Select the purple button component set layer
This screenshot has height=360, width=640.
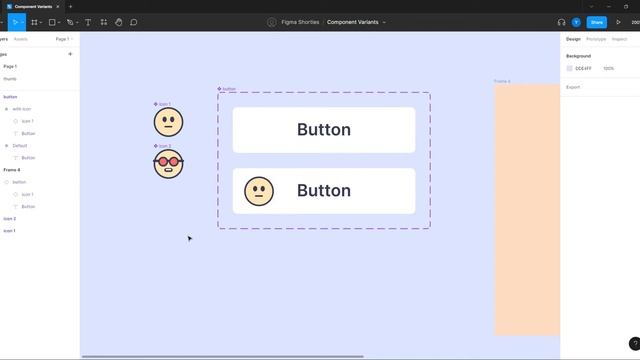pos(10,97)
